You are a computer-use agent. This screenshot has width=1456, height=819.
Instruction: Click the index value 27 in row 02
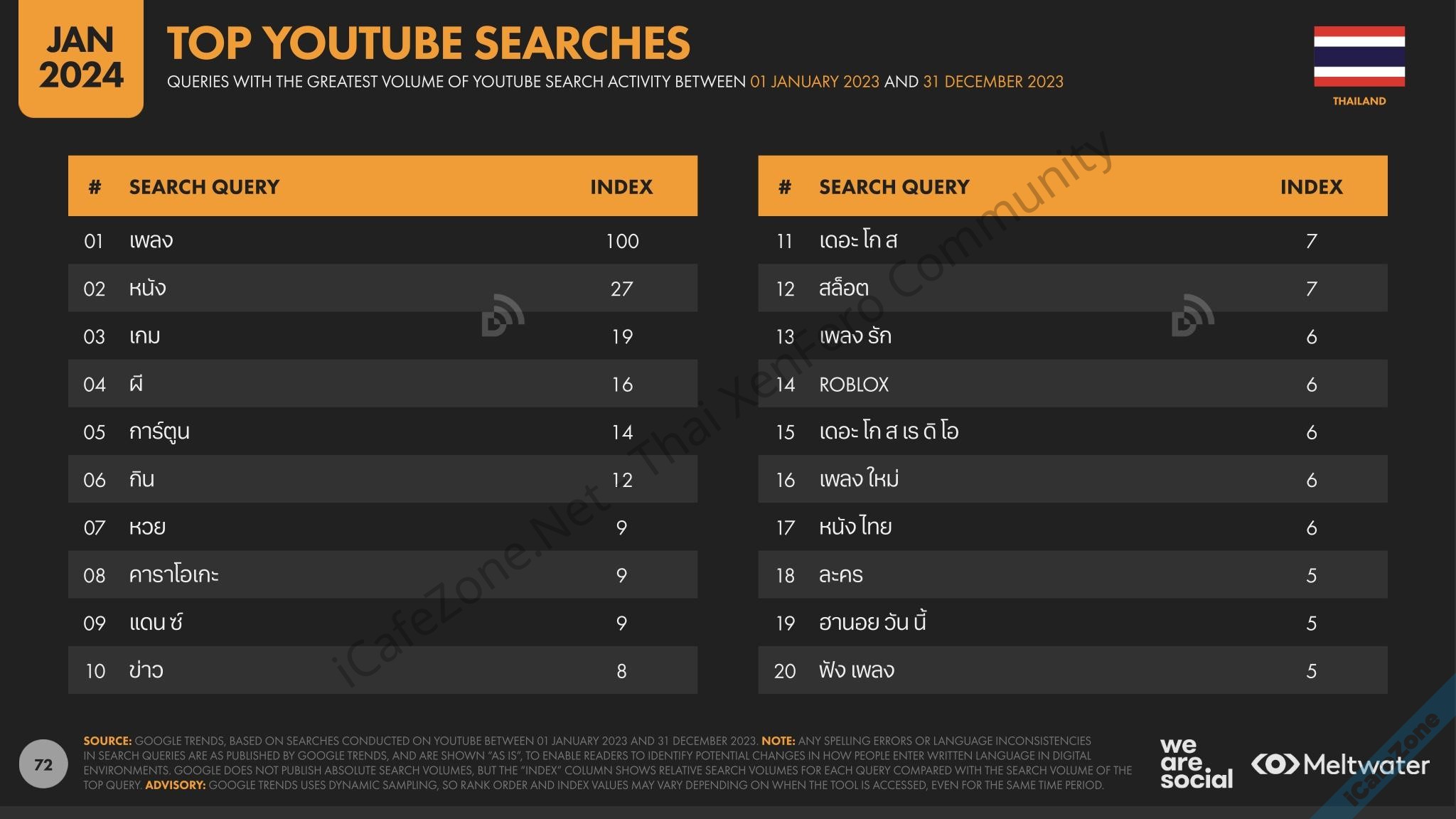(x=621, y=289)
